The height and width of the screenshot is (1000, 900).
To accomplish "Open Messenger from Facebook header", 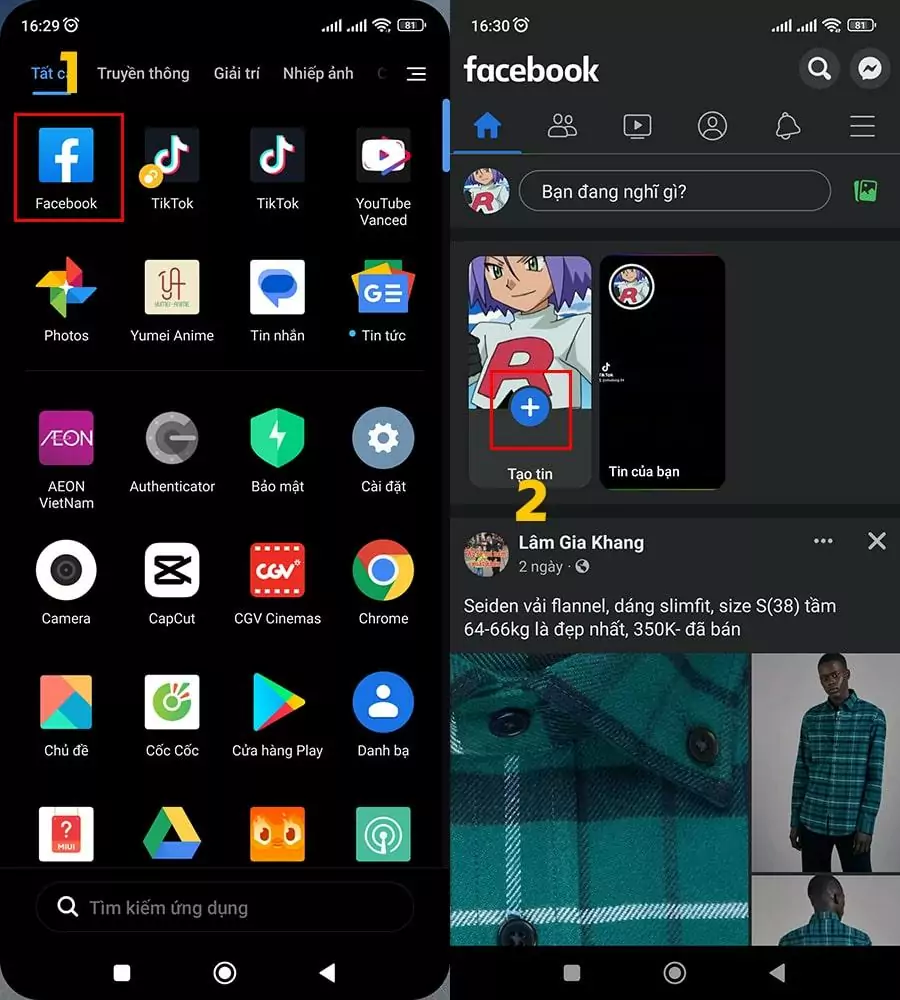I will [869, 68].
